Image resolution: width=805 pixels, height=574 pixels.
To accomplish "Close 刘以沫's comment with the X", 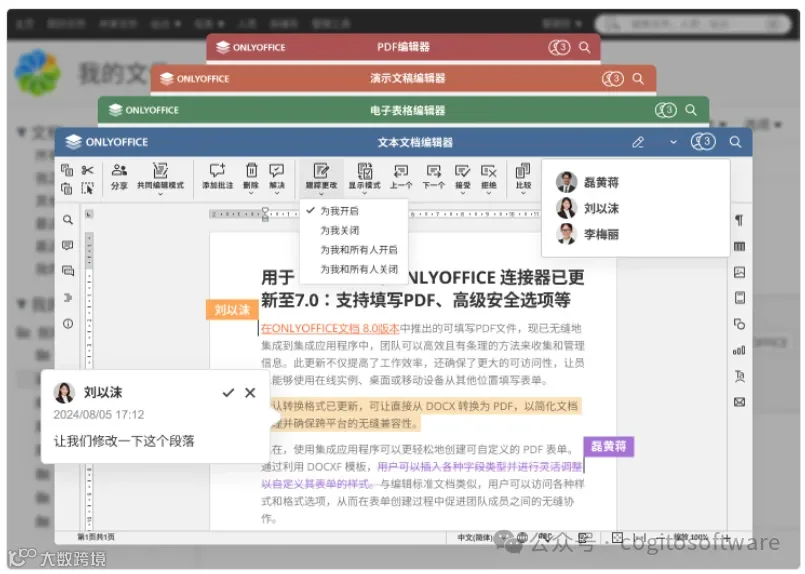I will click(250, 393).
